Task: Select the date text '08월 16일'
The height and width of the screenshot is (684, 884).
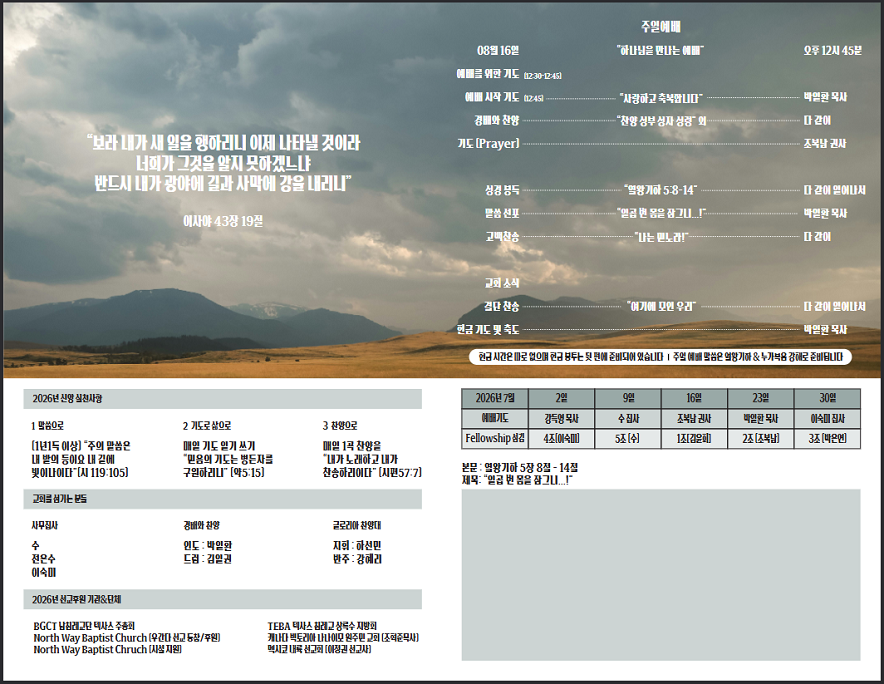Action: click(x=498, y=51)
